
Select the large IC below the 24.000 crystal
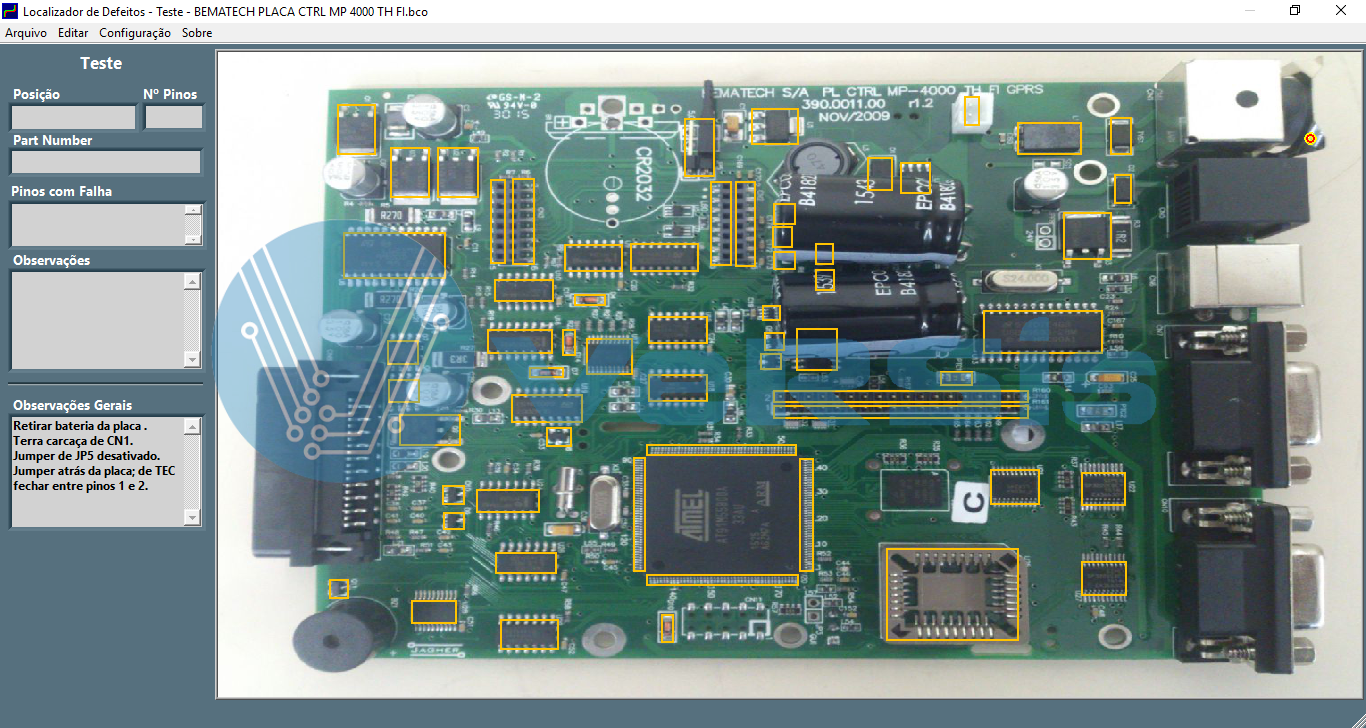[1043, 331]
